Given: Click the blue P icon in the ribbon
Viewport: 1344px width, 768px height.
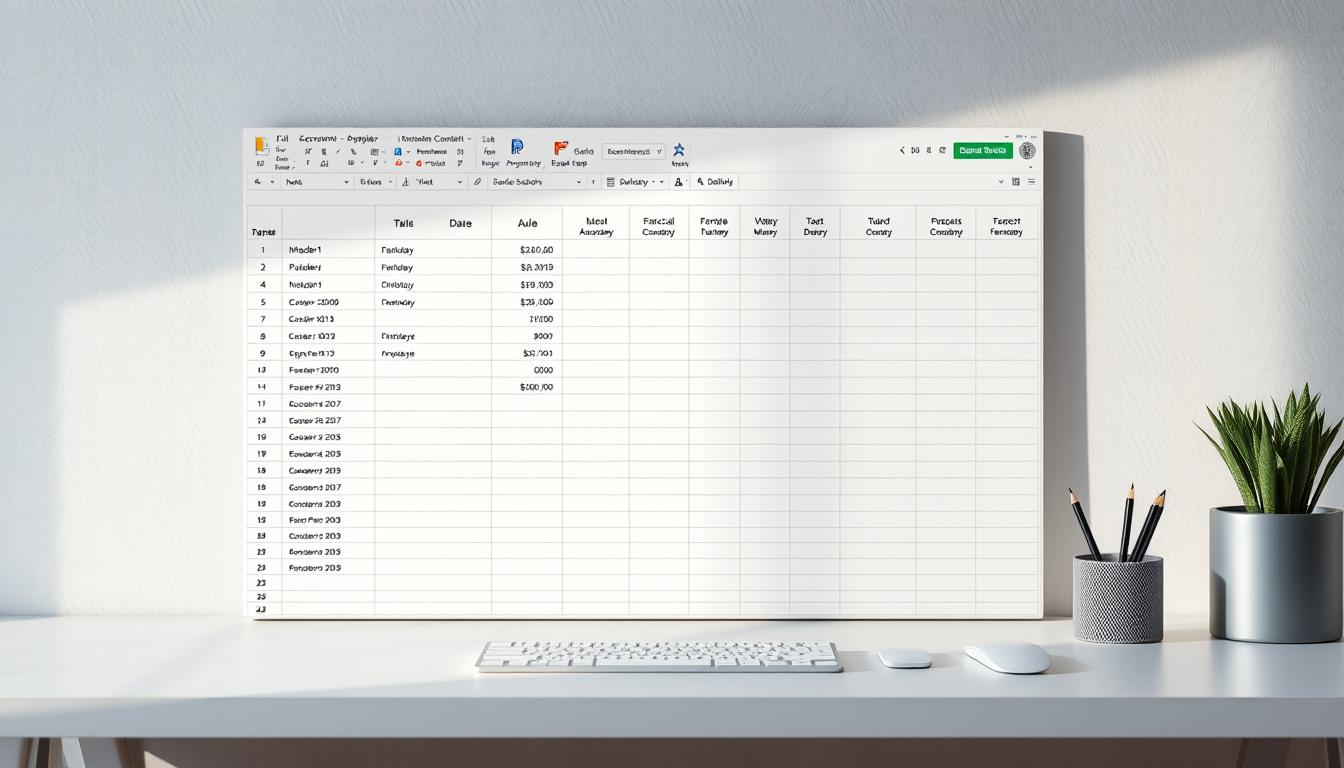Looking at the screenshot, I should tap(517, 147).
